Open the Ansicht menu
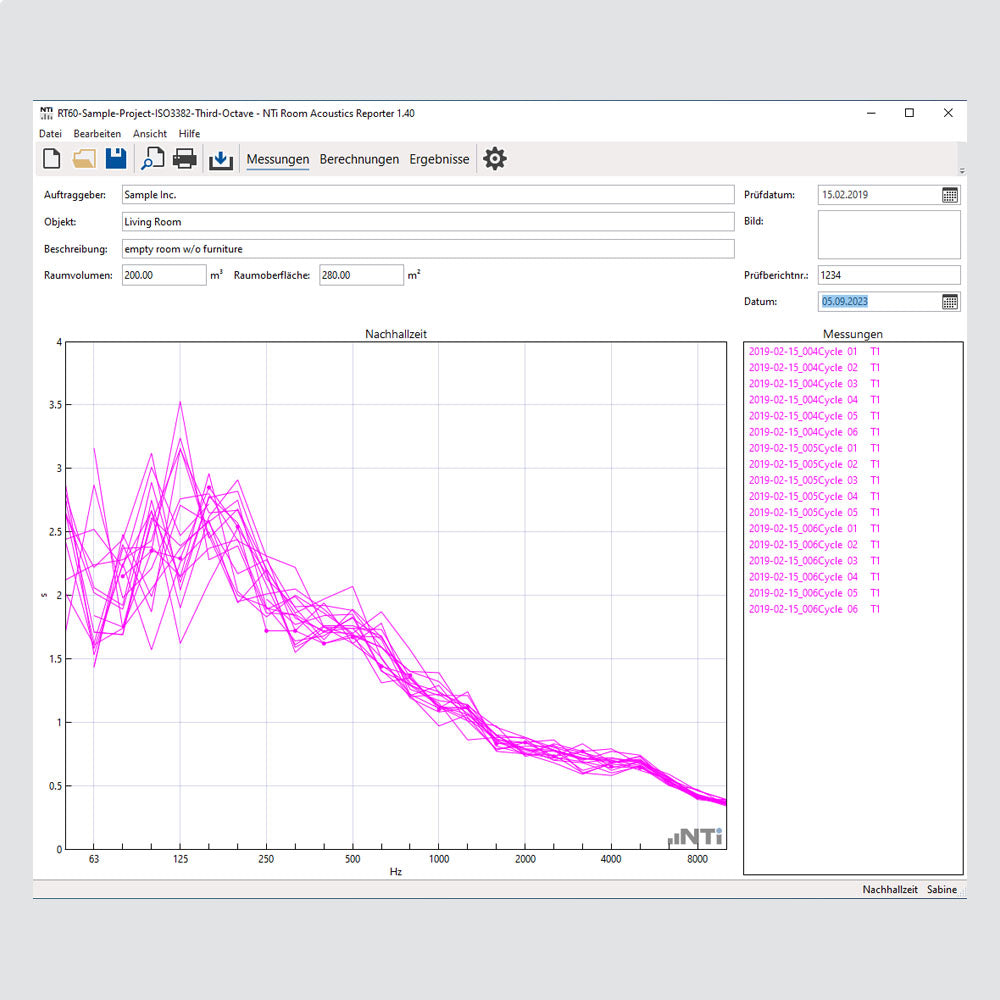 coord(150,134)
